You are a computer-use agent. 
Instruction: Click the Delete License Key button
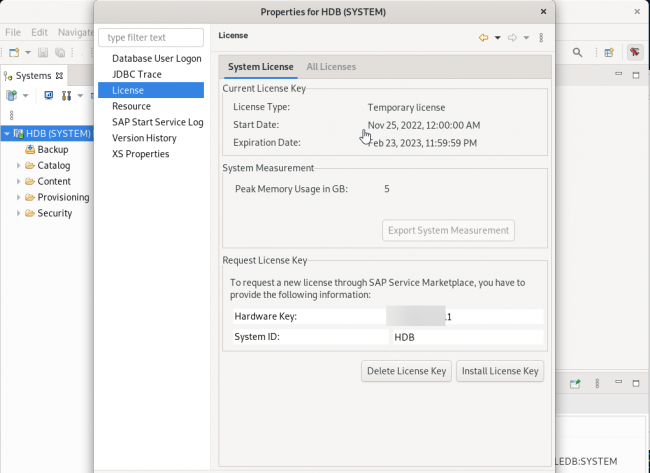coord(406,371)
